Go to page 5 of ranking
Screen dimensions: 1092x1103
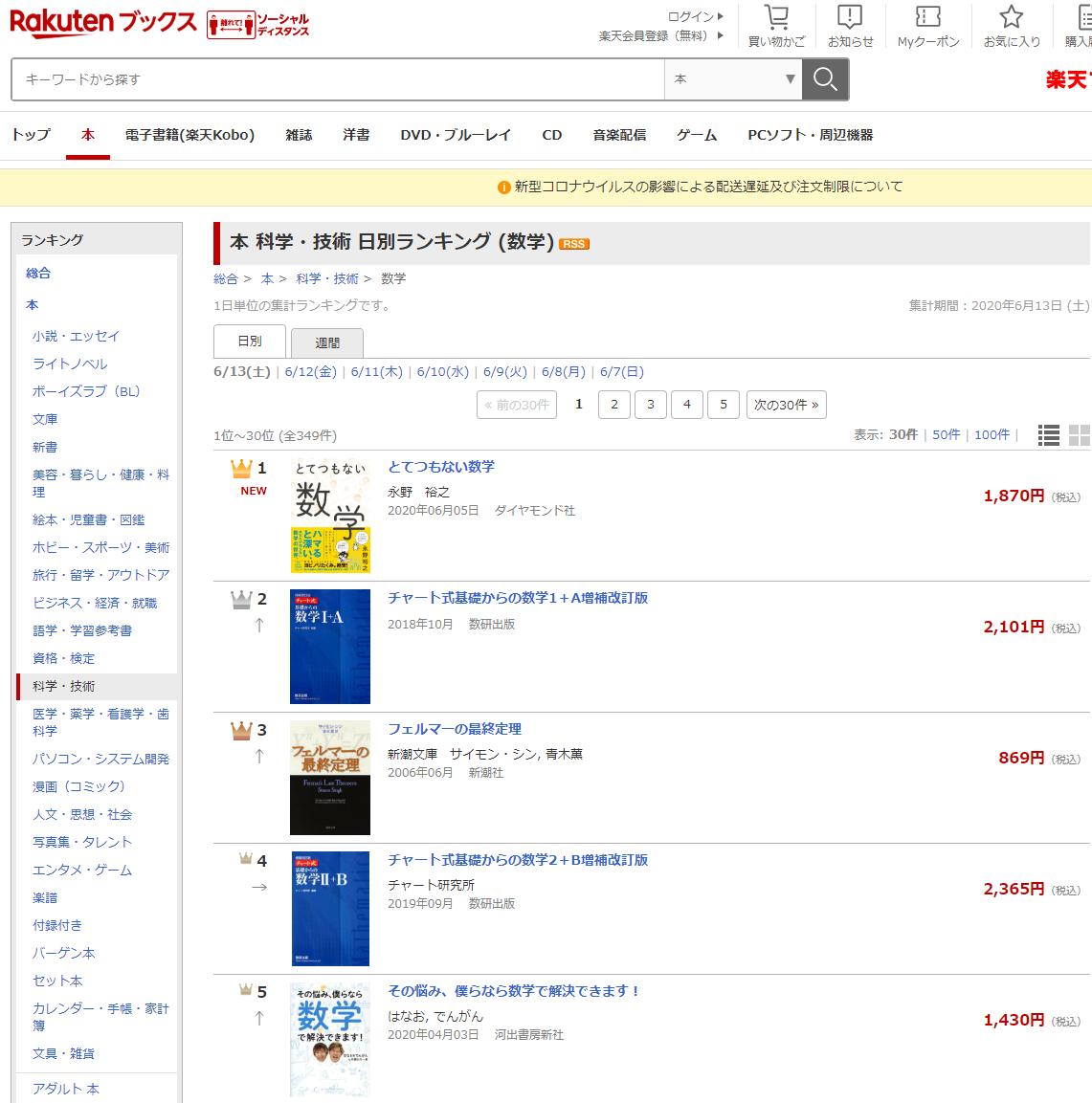pyautogui.click(x=724, y=405)
